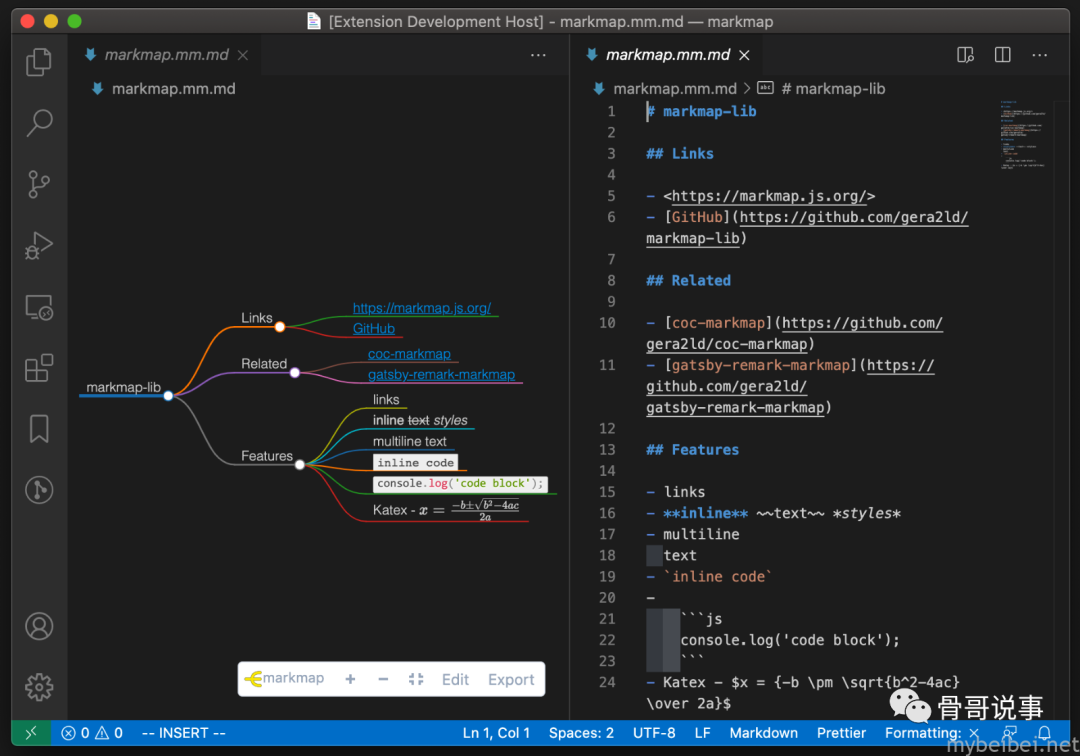
Task: Close the left markmap.mm.md tab
Action: 243,55
